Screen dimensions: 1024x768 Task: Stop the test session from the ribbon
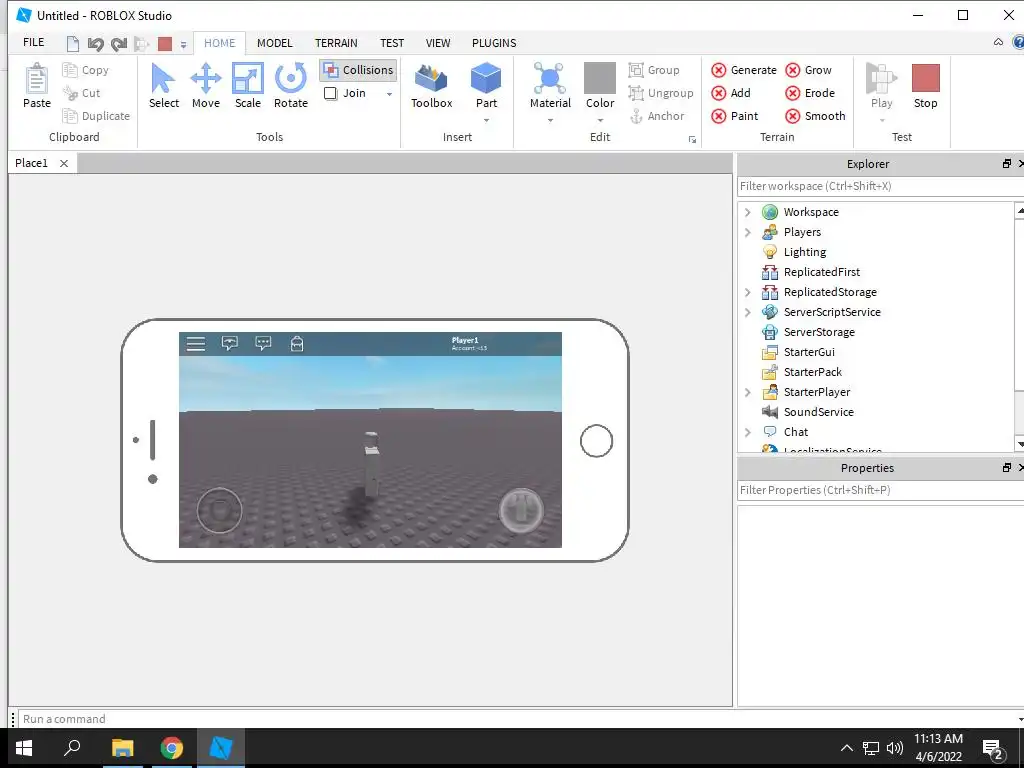point(925,85)
